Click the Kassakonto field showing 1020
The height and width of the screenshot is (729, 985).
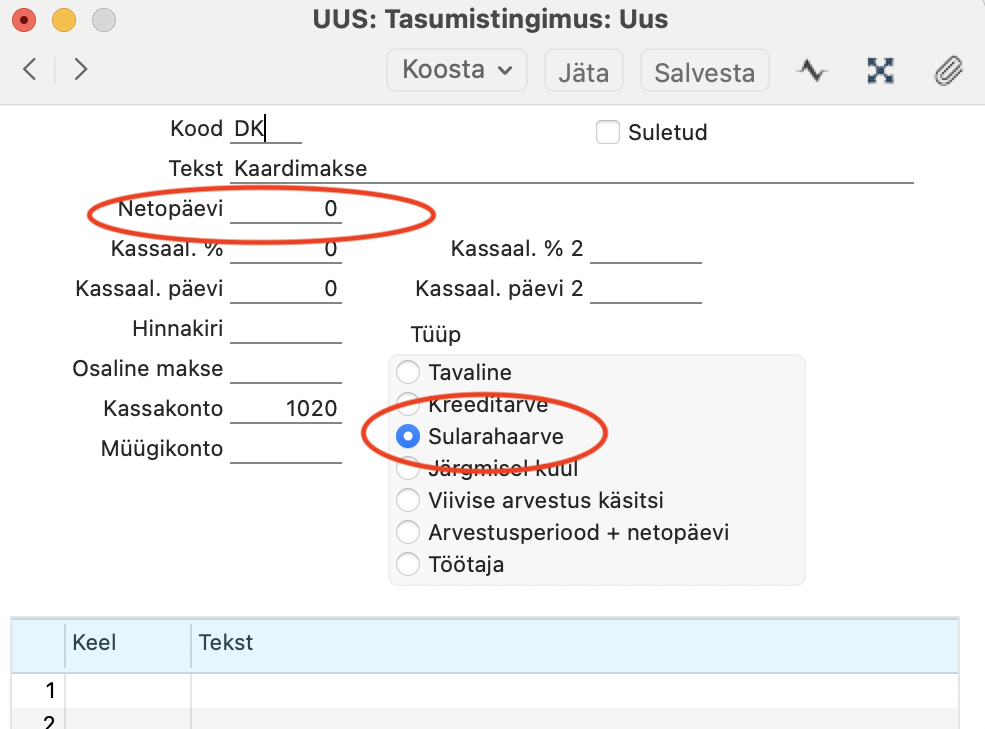coord(286,408)
